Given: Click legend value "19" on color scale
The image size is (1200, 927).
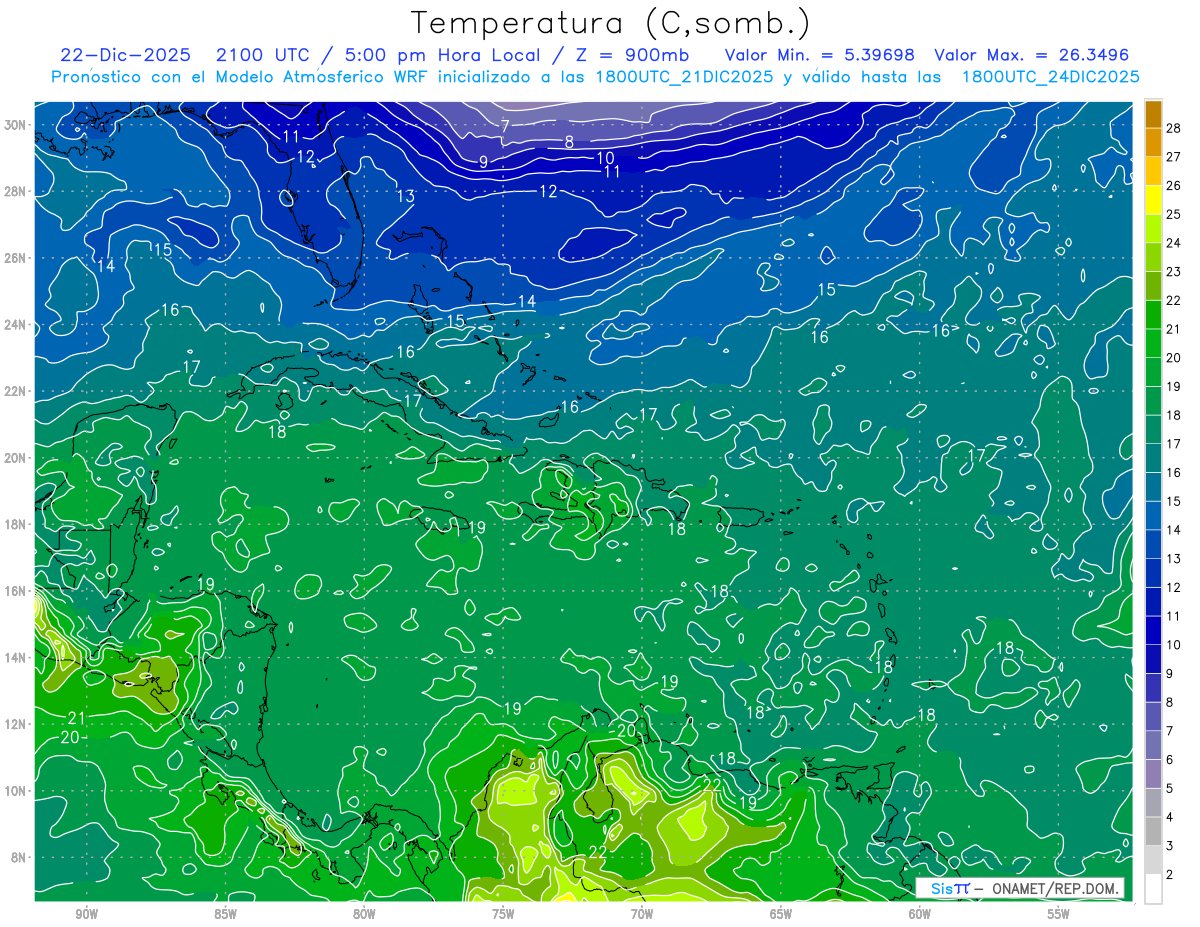Looking at the screenshot, I should tap(1174, 386).
